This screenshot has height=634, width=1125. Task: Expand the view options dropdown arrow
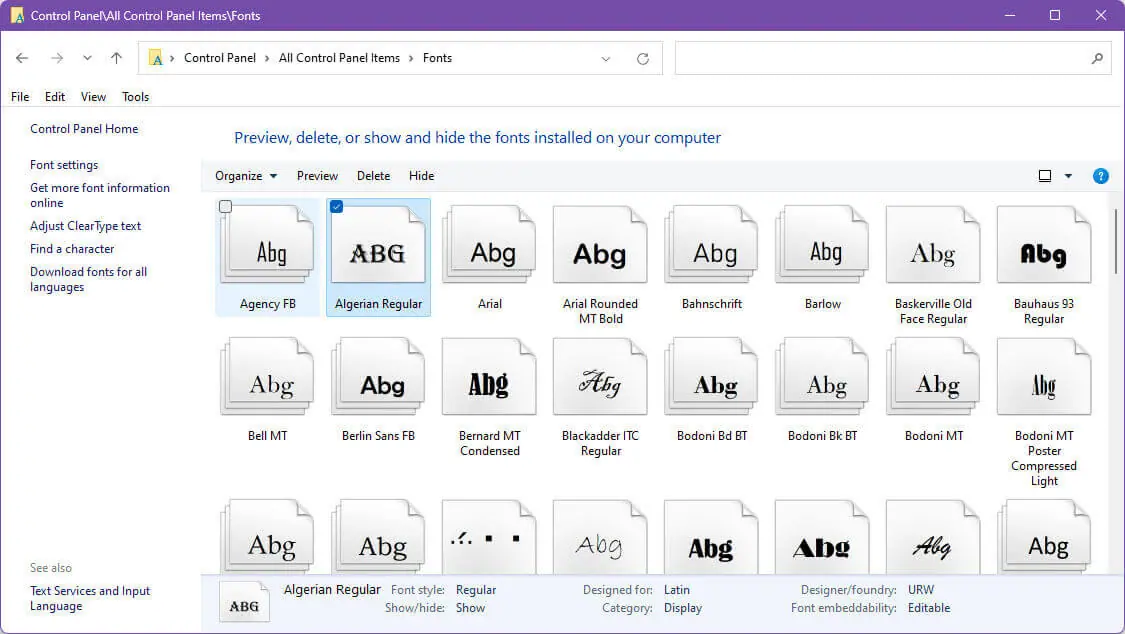point(1068,176)
